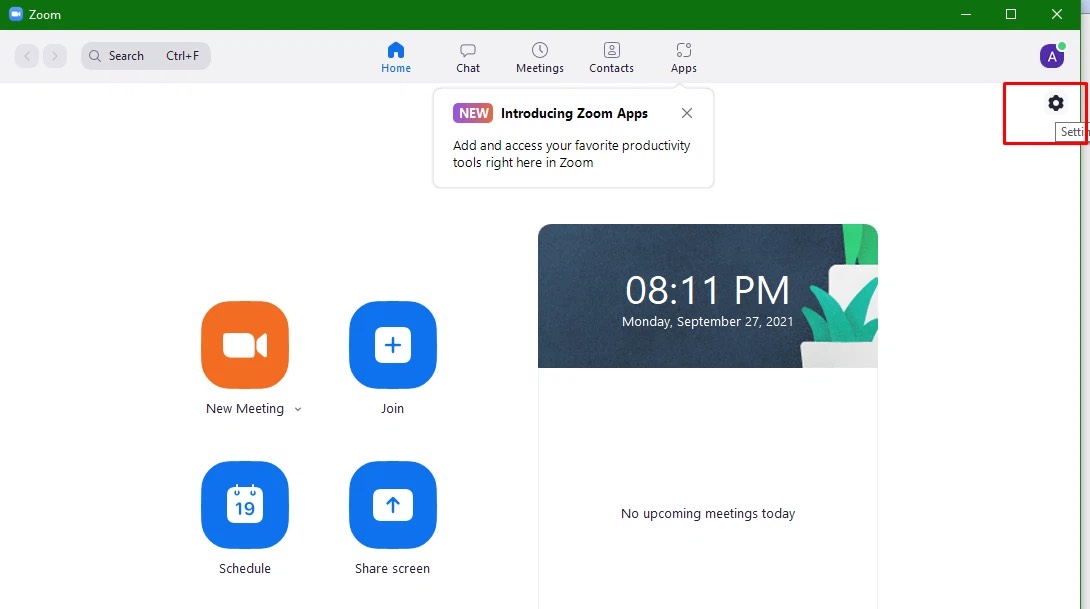The height and width of the screenshot is (609, 1090).
Task: Click the 'Share screen' label text
Action: pyautogui.click(x=392, y=569)
